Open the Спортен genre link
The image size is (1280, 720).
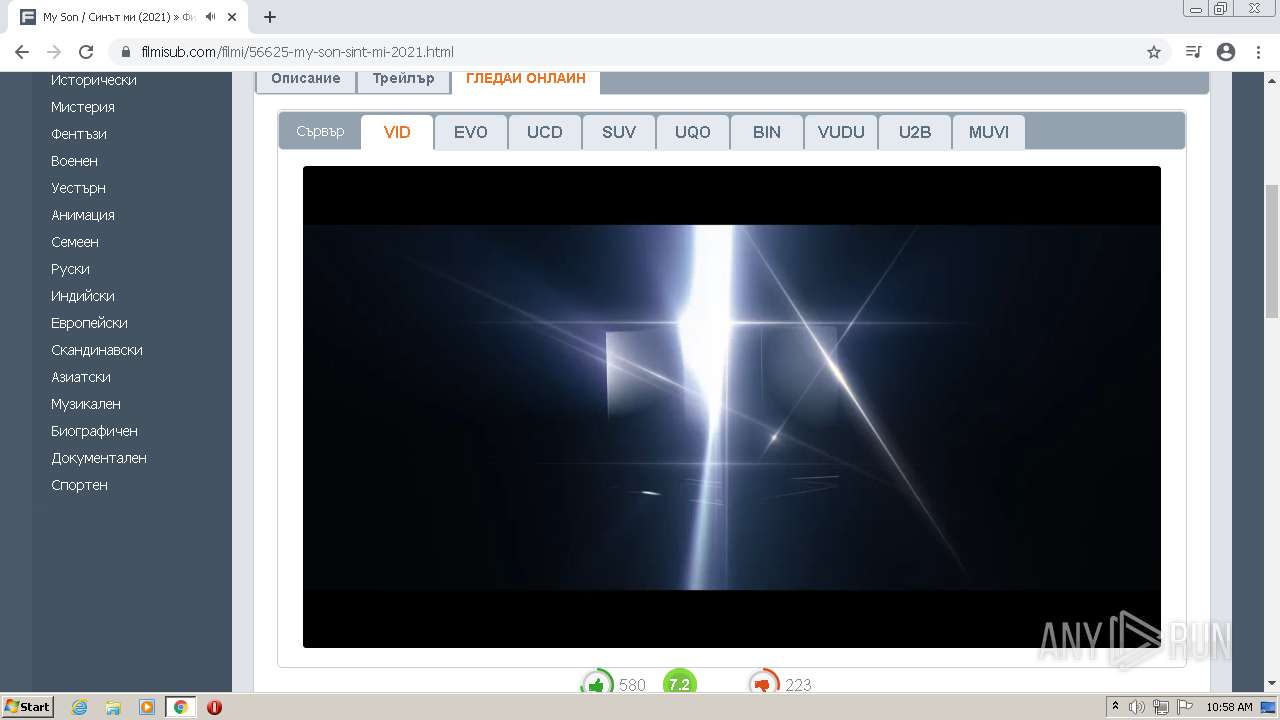pyautogui.click(x=79, y=485)
